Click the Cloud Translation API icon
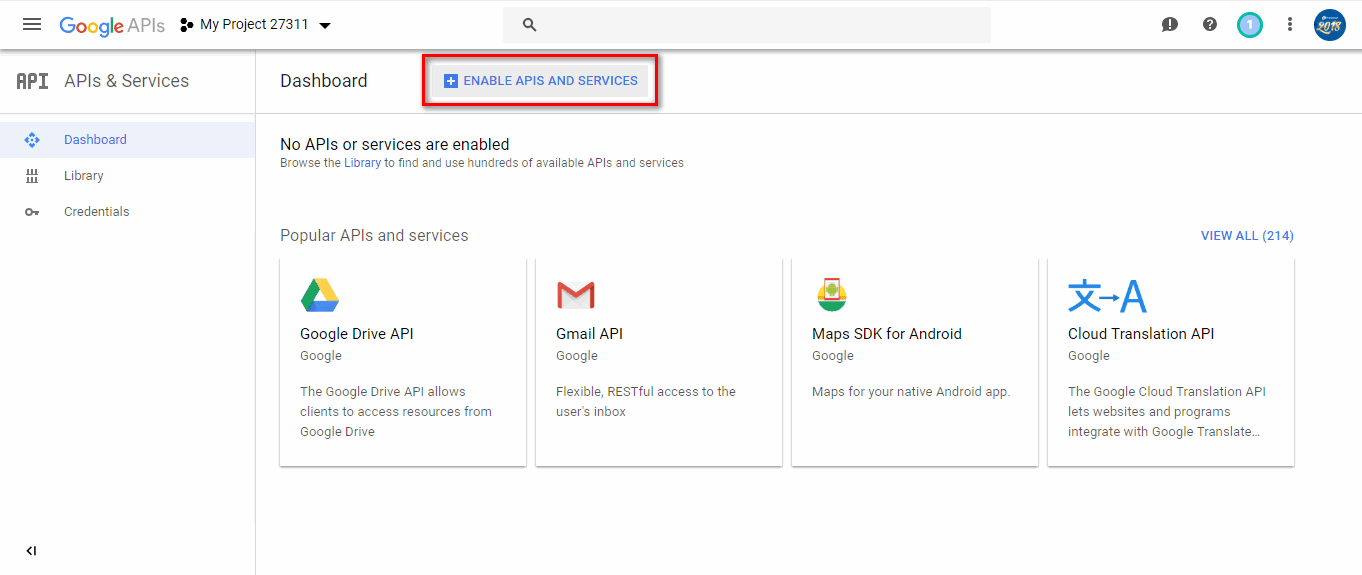Viewport: 1362px width, 575px height. [x=1107, y=296]
